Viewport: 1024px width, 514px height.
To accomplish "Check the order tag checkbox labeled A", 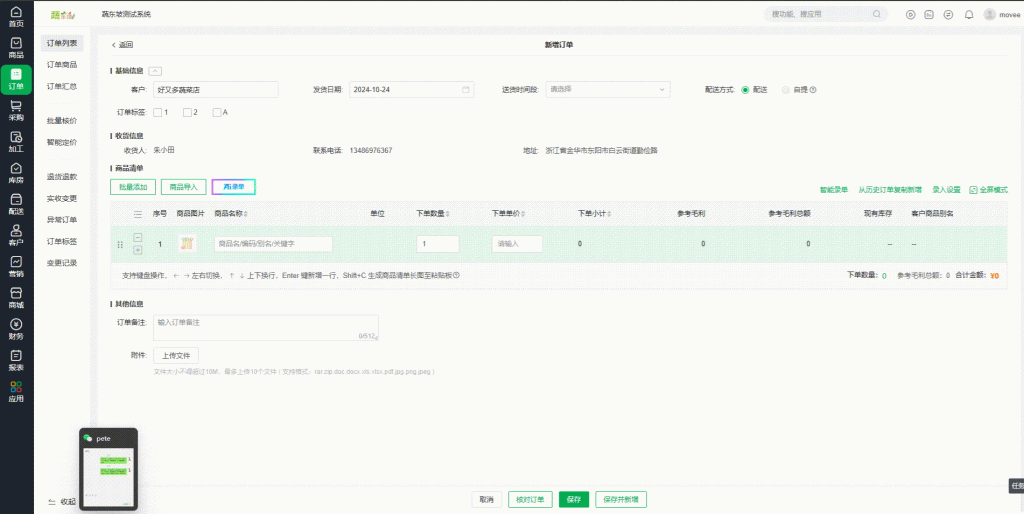I will [x=216, y=112].
